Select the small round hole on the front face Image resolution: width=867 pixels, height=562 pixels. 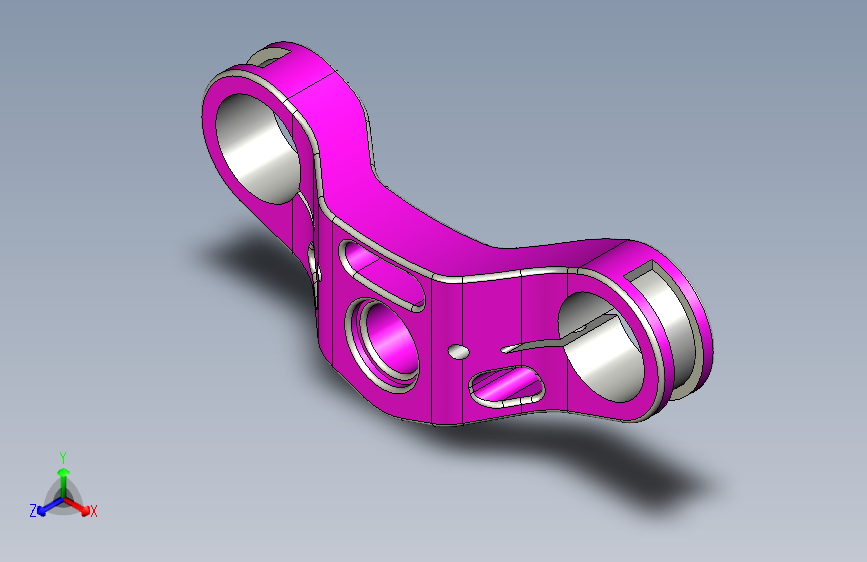[x=458, y=351]
